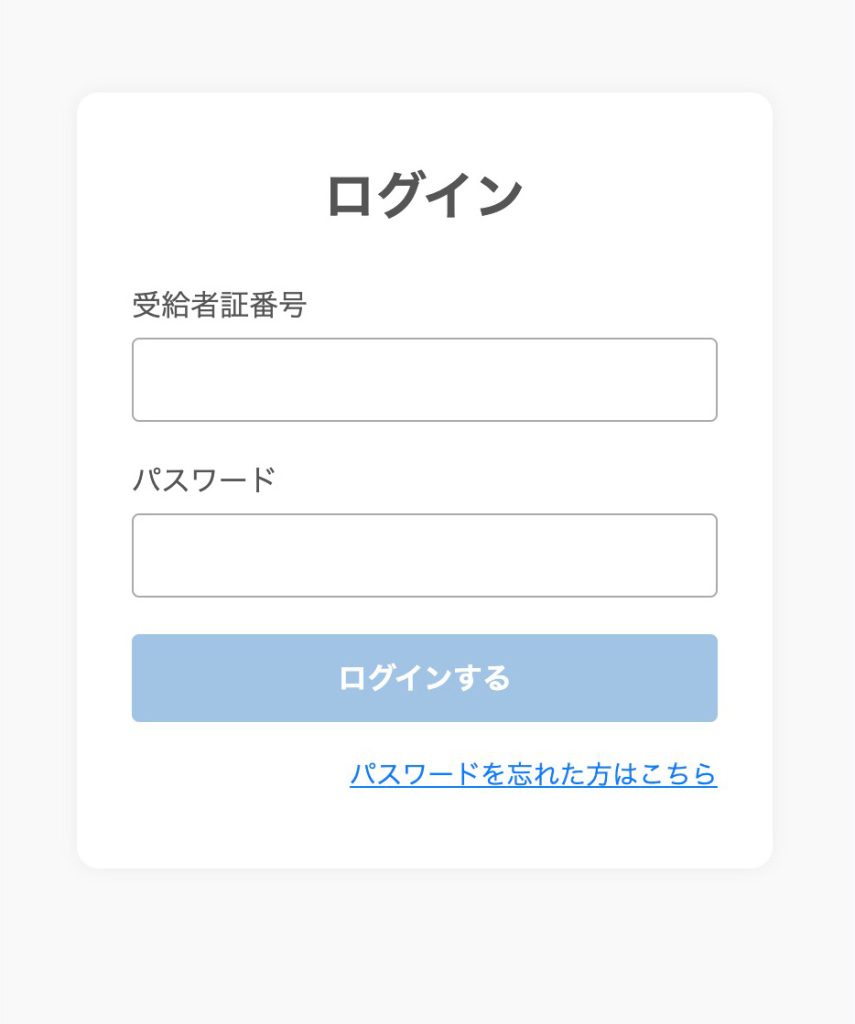Activate the first text field under 受給者証番号
This screenshot has width=855, height=1024.
pyautogui.click(x=424, y=380)
